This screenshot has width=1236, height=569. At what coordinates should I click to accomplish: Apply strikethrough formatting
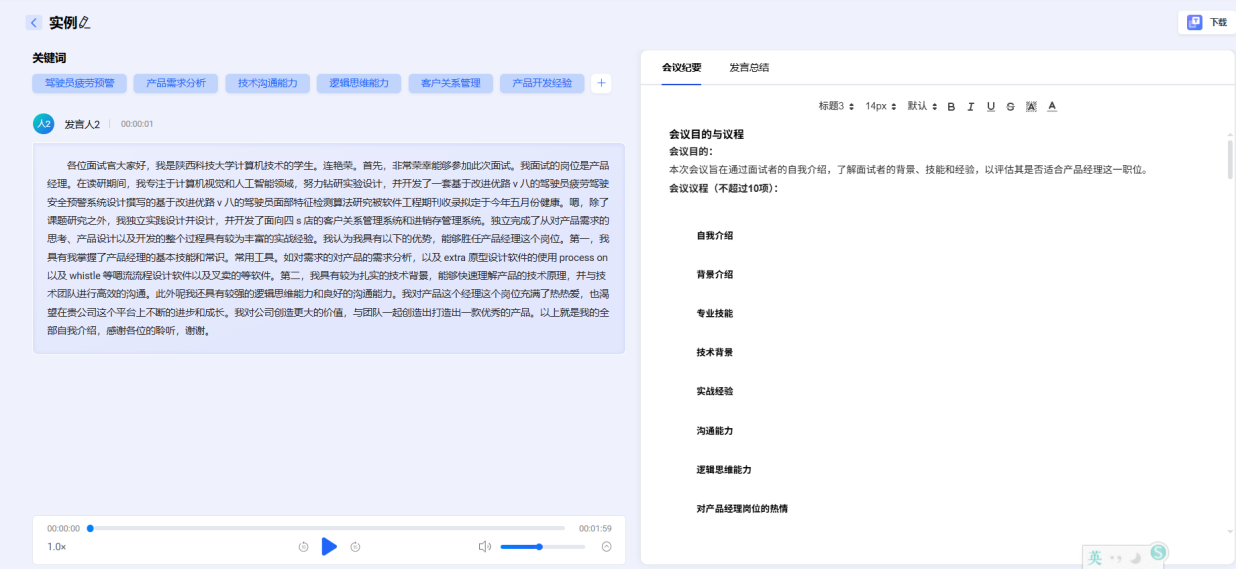click(1010, 106)
